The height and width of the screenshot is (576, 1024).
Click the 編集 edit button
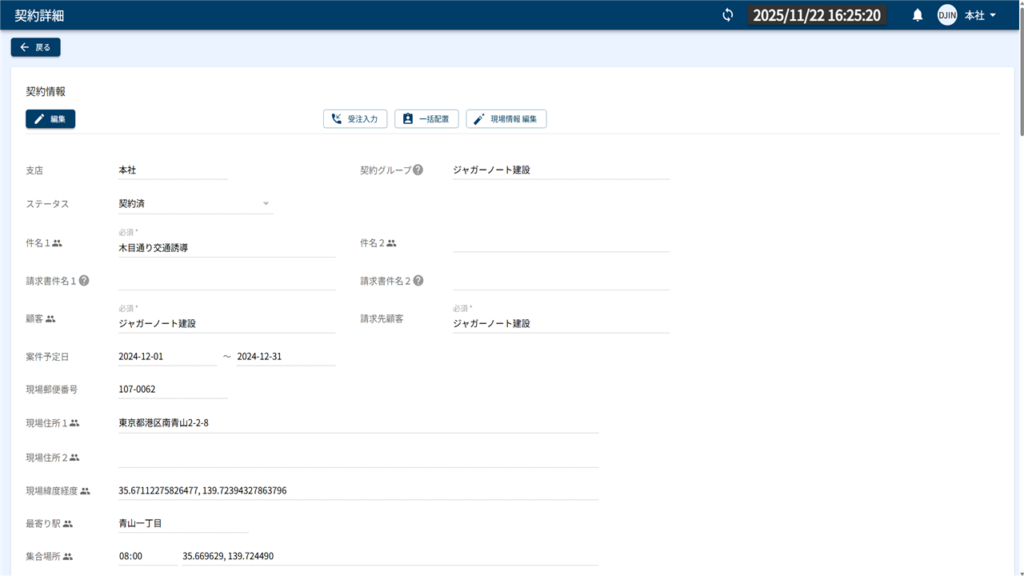pyautogui.click(x=50, y=119)
